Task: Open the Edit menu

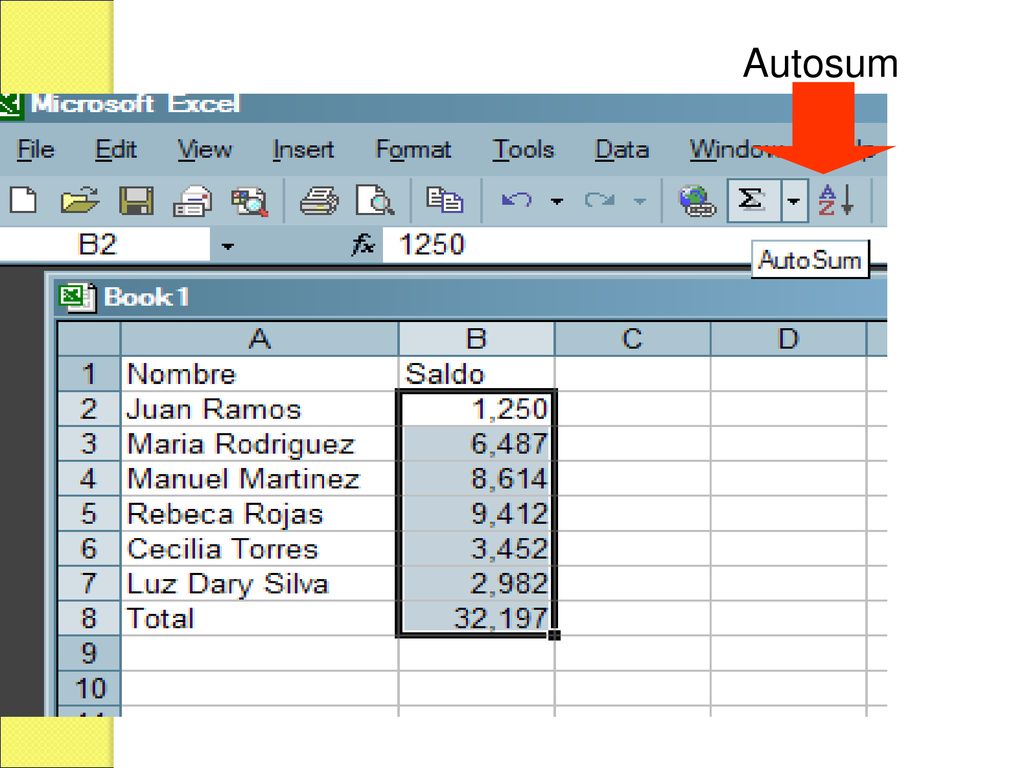Action: [116, 150]
